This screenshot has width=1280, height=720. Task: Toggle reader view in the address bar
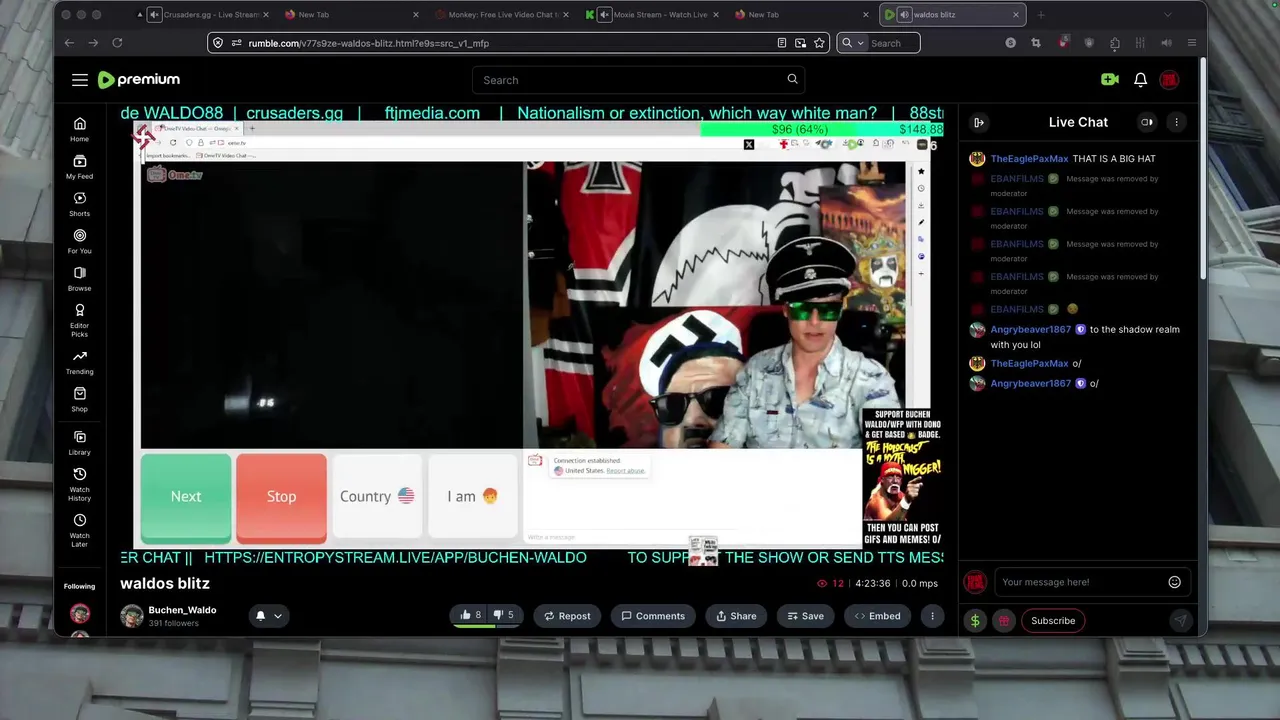781,43
